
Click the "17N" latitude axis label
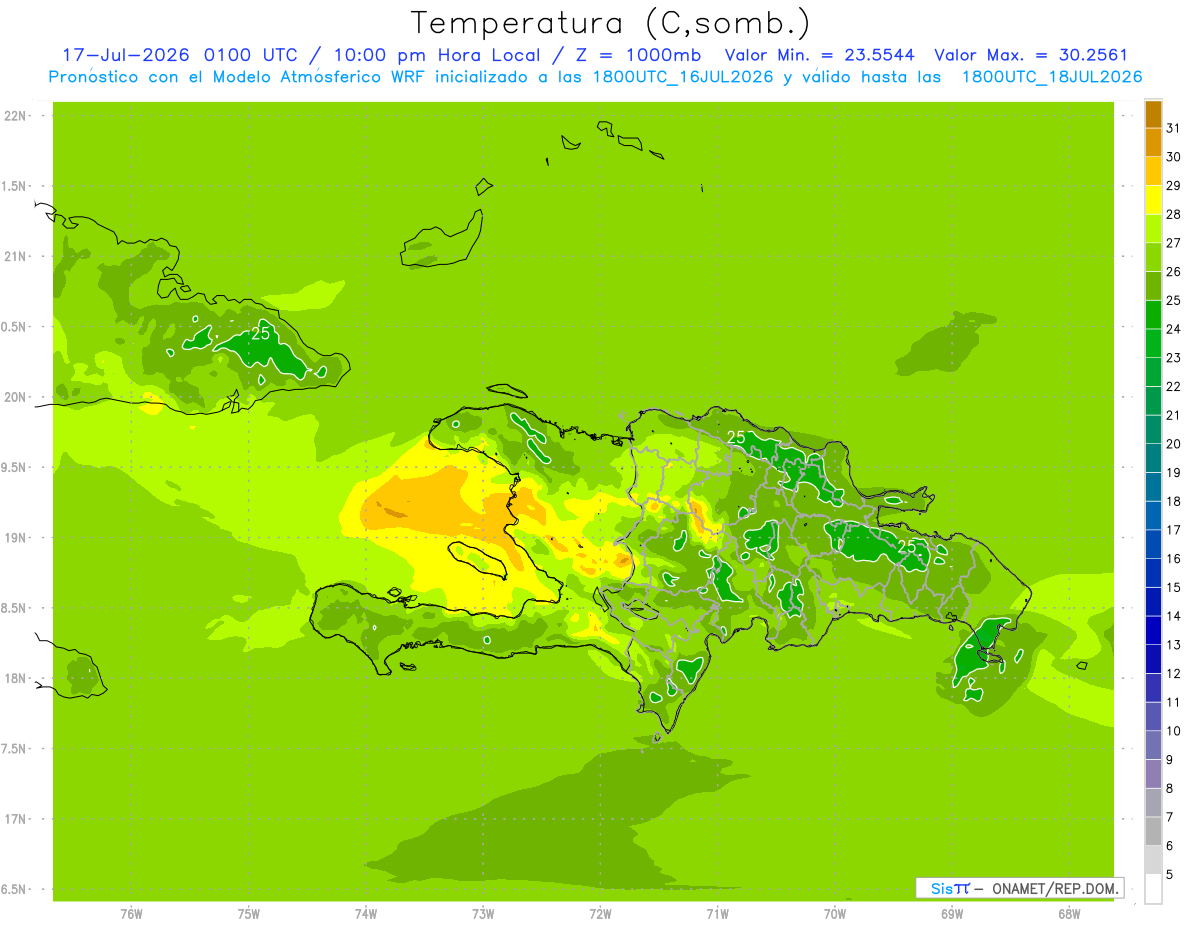click(14, 819)
